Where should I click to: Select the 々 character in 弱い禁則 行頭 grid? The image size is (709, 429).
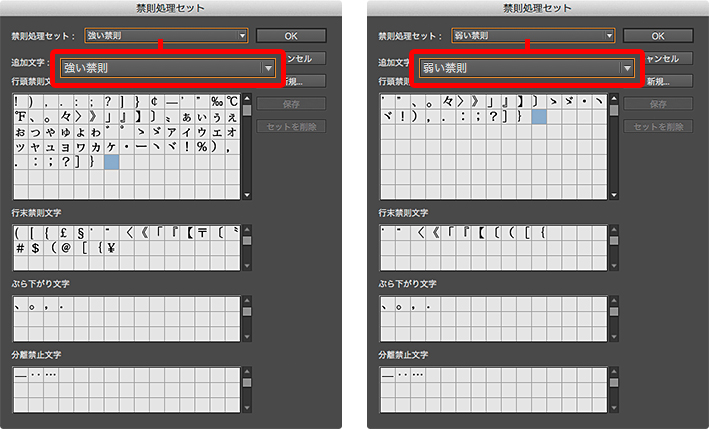click(448, 102)
